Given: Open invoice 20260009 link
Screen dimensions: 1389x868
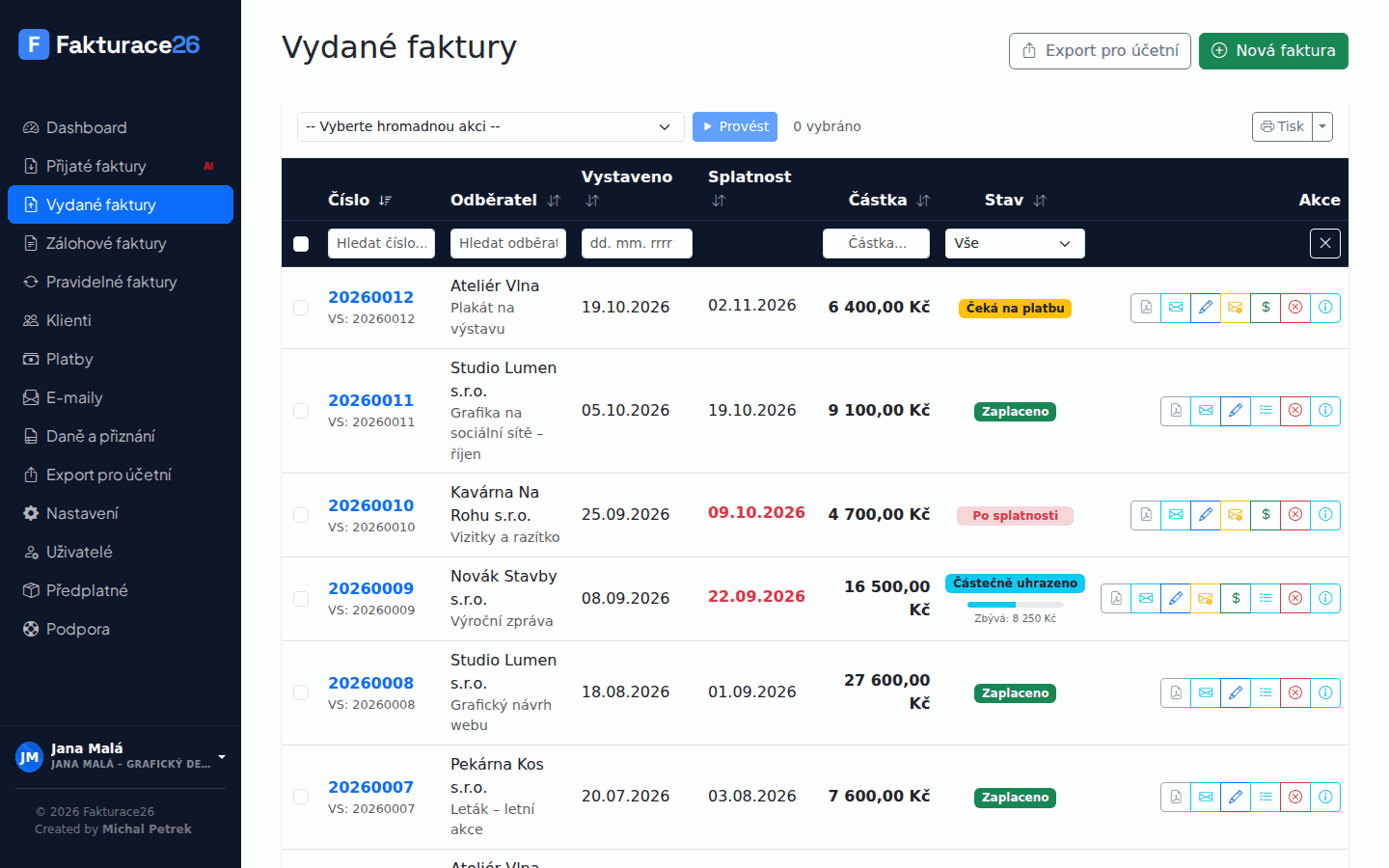Looking at the screenshot, I should click(370, 588).
